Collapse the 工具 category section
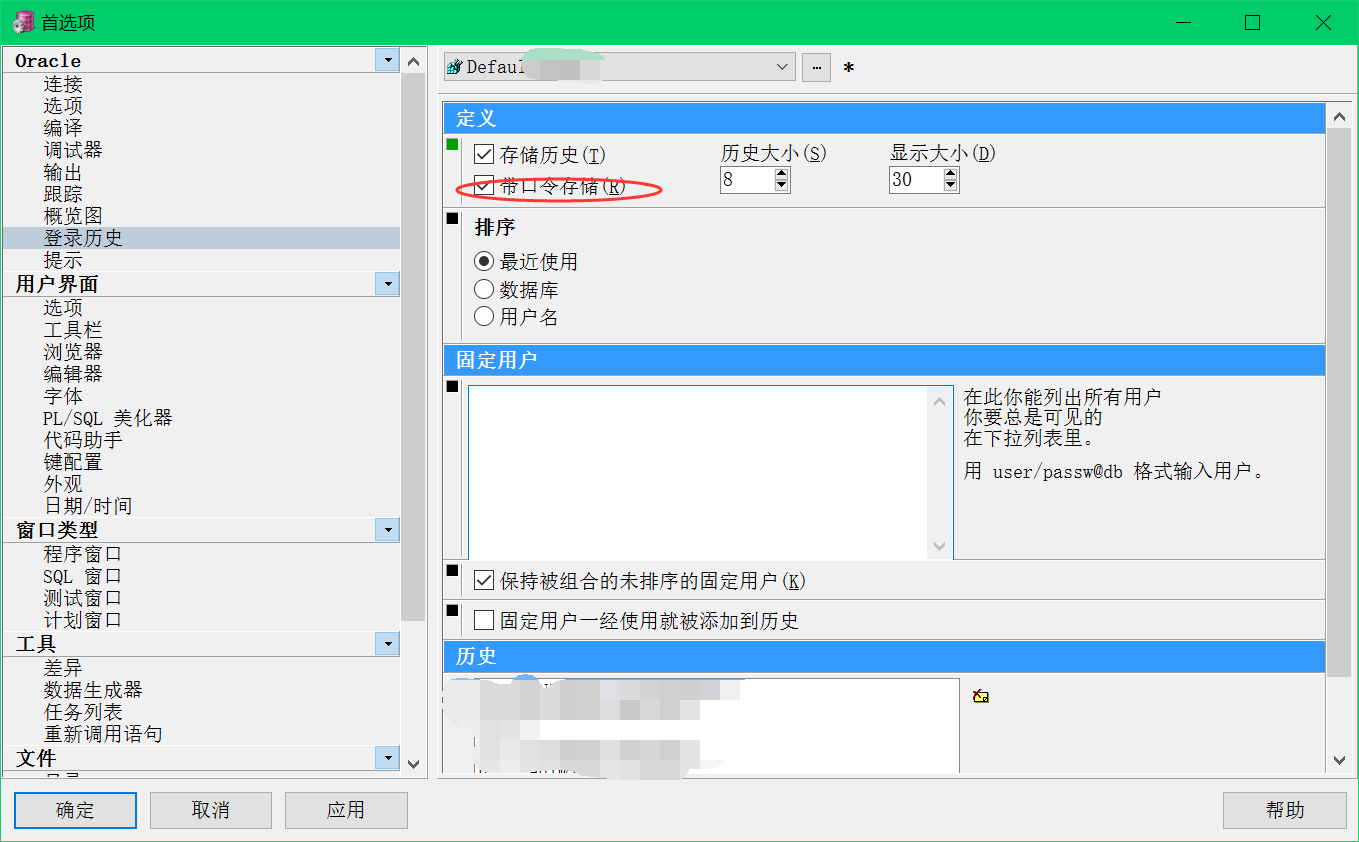 (x=387, y=644)
